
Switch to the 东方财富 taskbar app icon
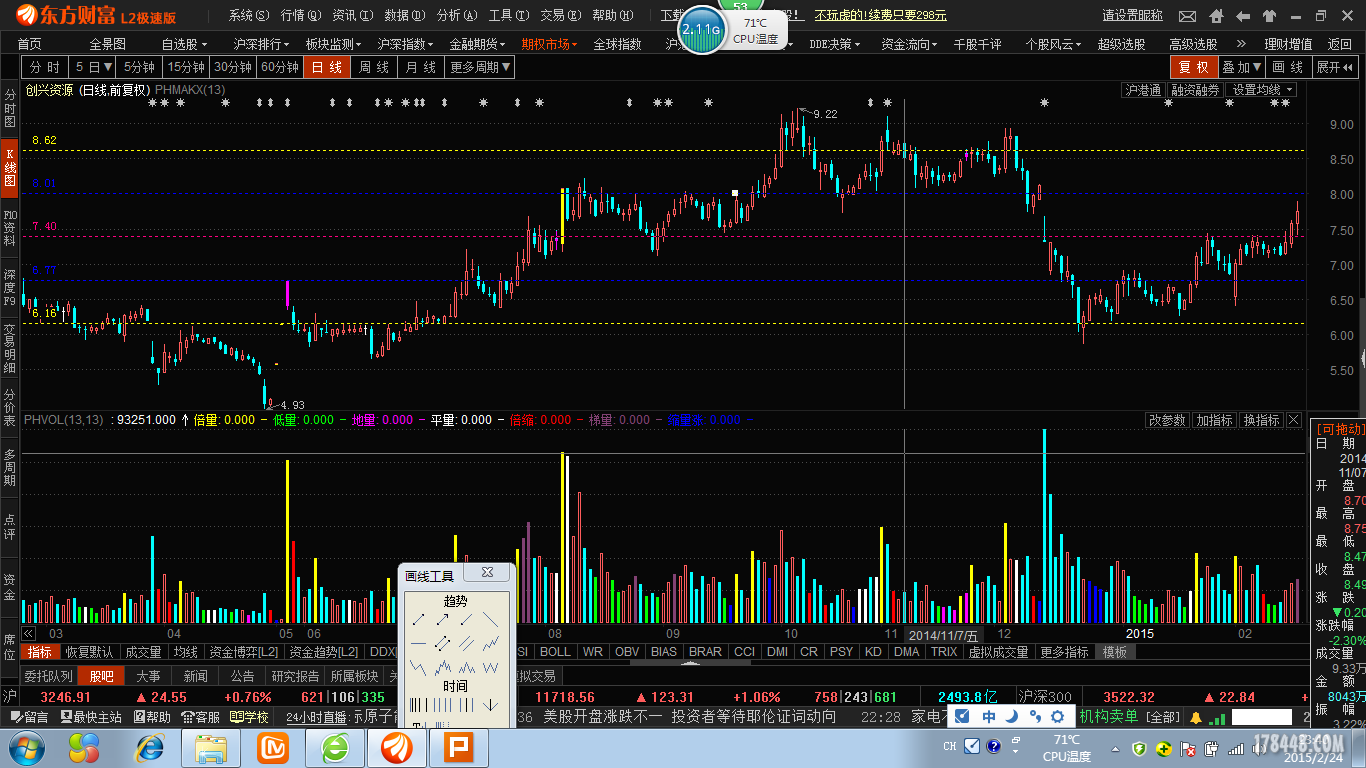click(397, 747)
